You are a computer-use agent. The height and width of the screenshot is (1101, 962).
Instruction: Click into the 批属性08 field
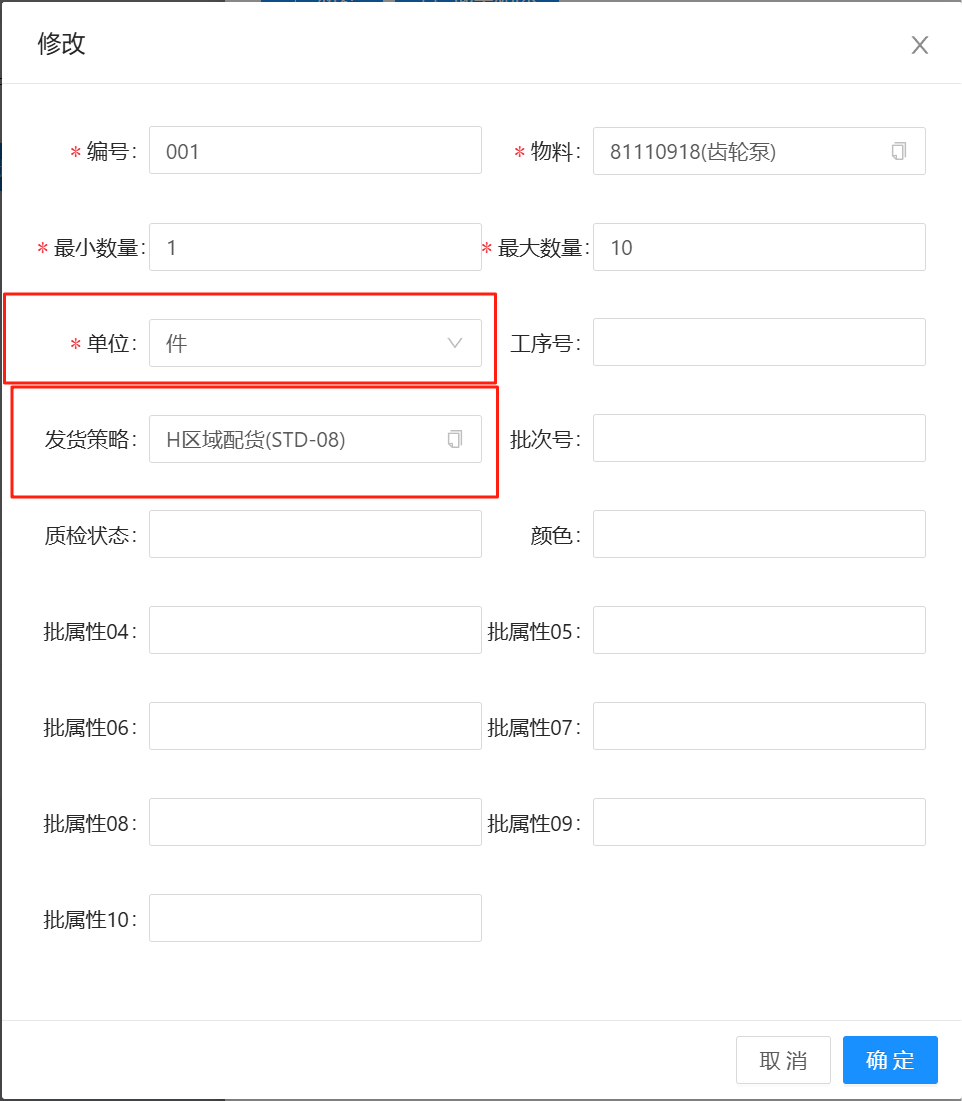[315, 823]
